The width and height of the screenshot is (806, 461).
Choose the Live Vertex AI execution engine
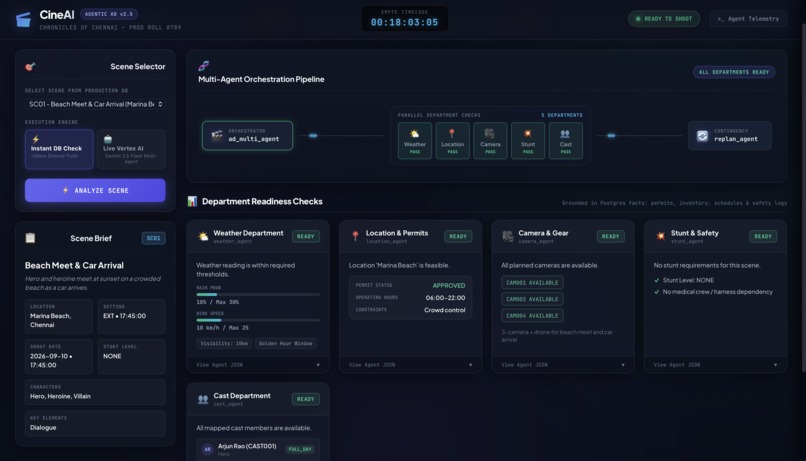coord(131,149)
